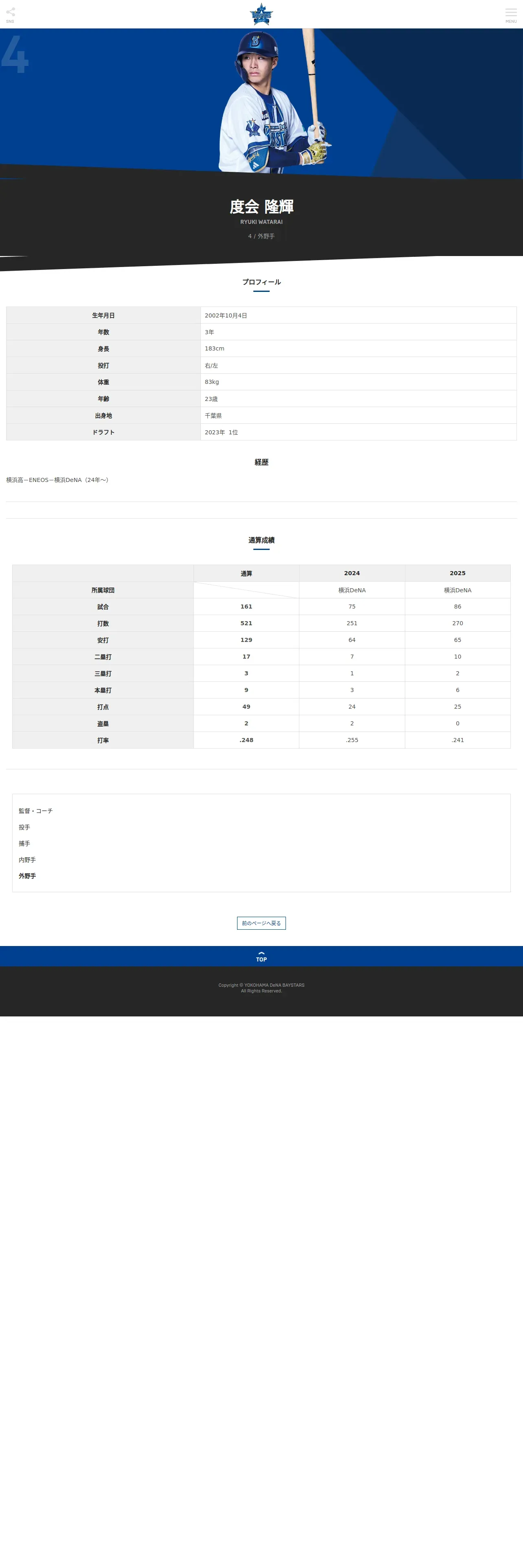Screen dimensions: 523x1568
Task: Click the 経歴 career heading
Action: click(261, 462)
